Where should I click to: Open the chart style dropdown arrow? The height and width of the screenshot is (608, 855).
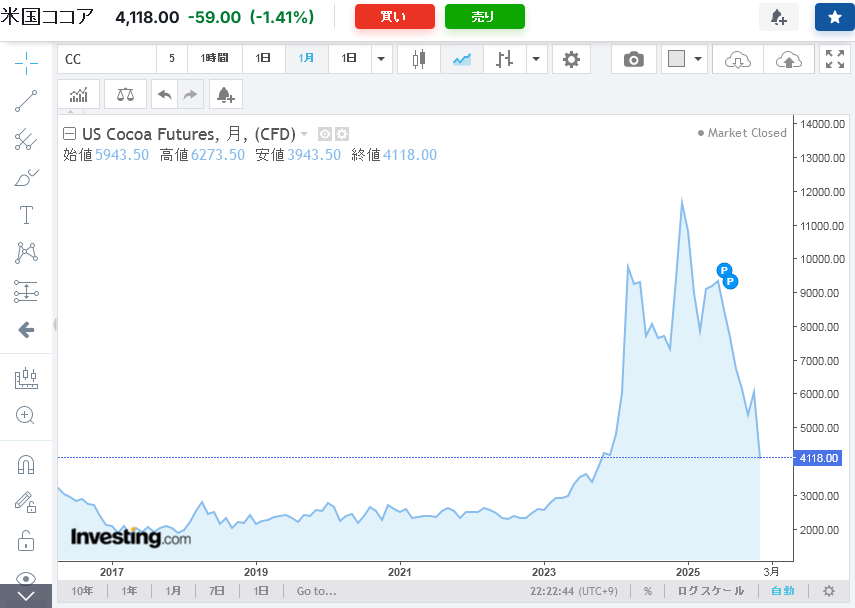coord(537,59)
